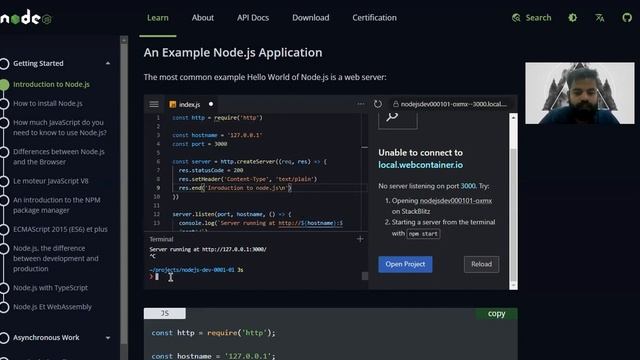Open An introduction to the NPM package manager
640x360 pixels.
tap(57, 205)
